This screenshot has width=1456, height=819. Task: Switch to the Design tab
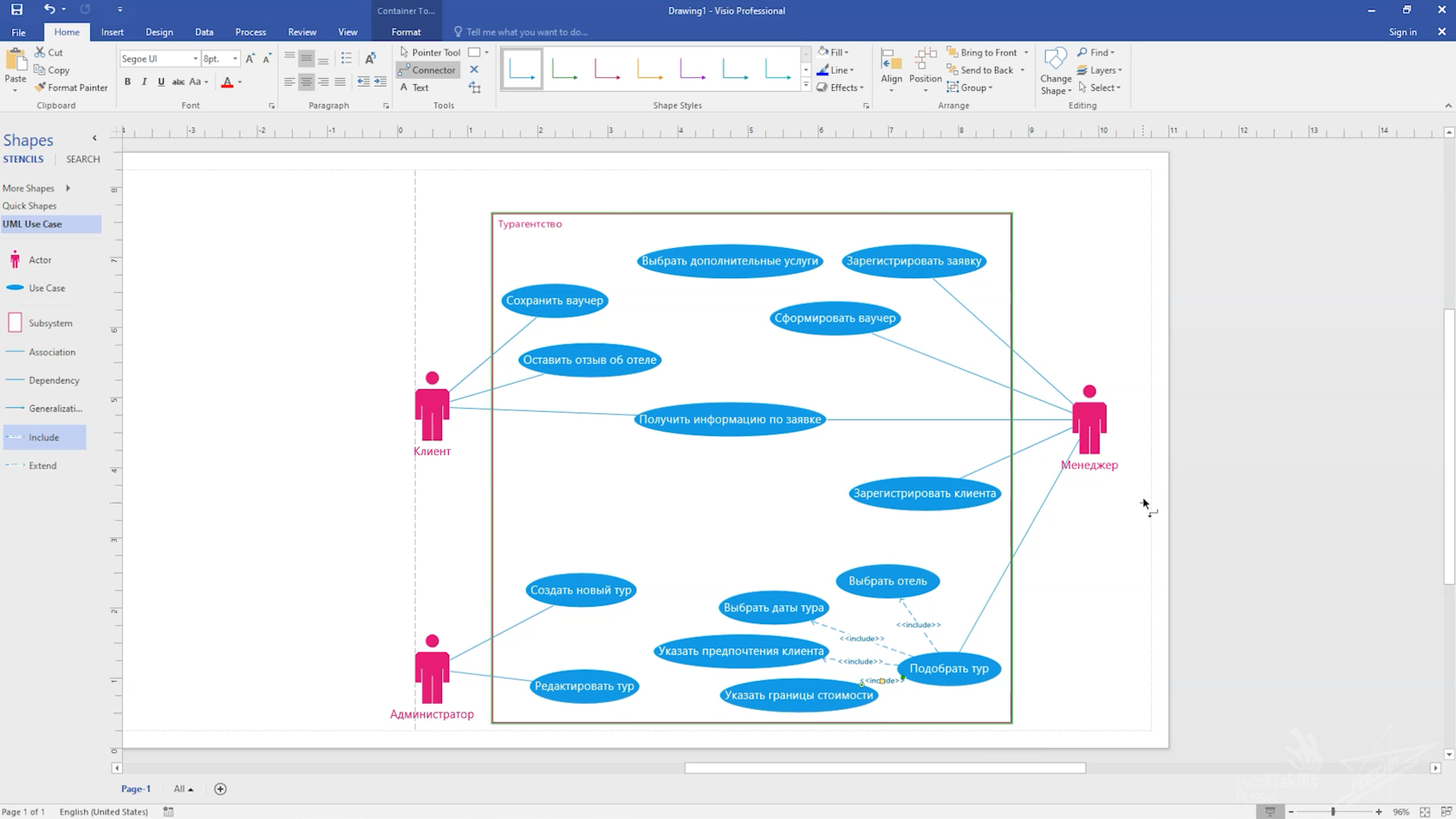pyautogui.click(x=159, y=32)
